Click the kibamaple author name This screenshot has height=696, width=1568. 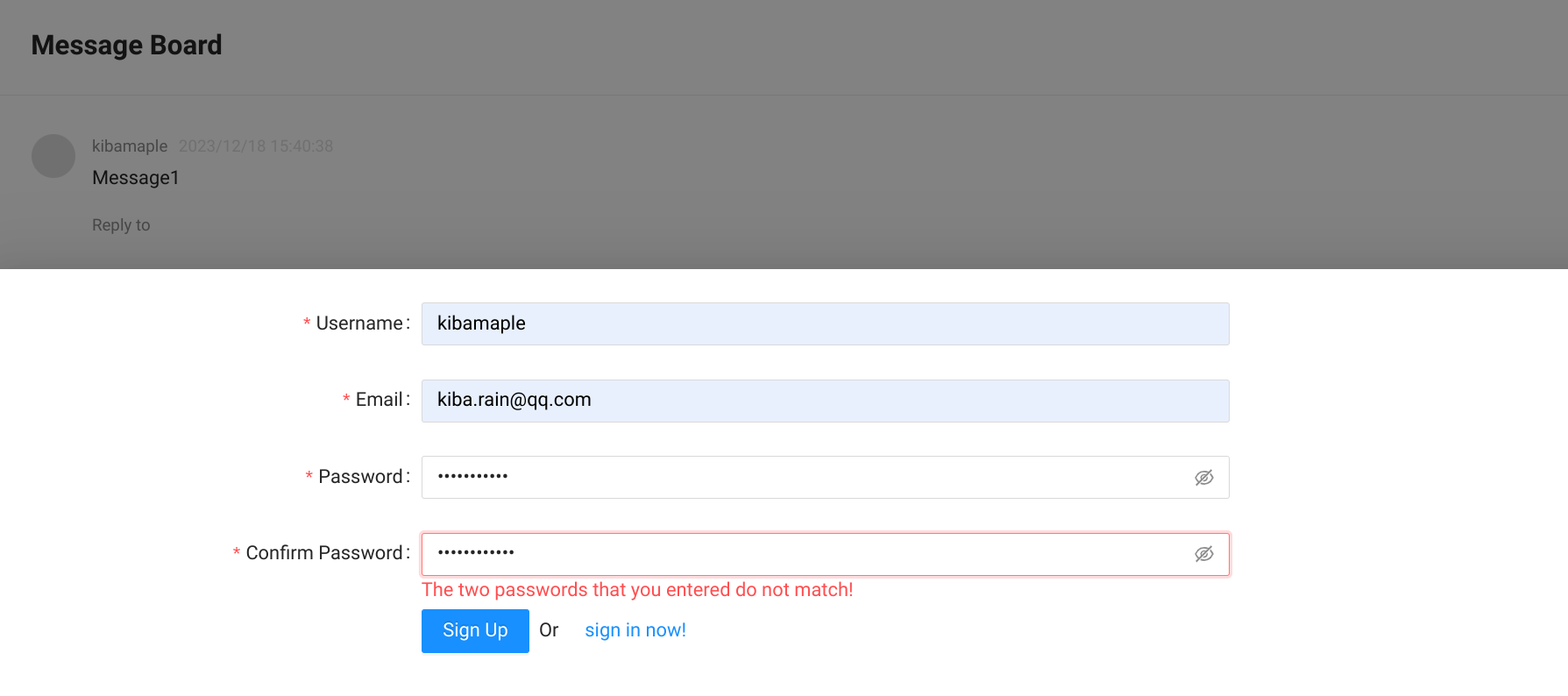pos(130,146)
